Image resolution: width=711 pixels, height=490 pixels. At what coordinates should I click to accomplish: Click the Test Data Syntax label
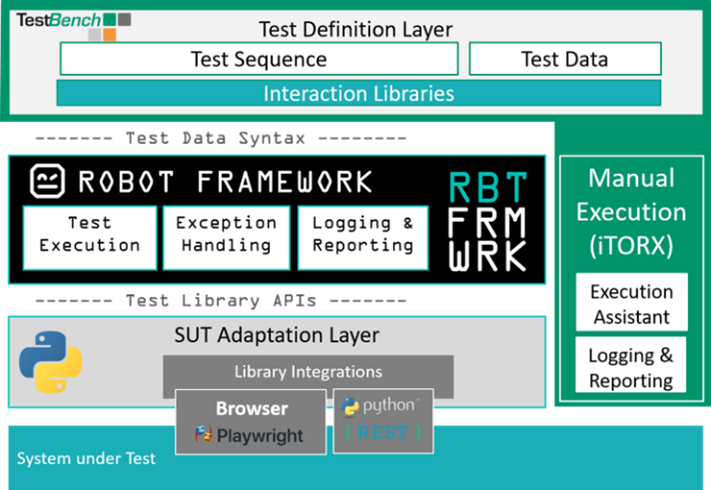[x=215, y=138]
